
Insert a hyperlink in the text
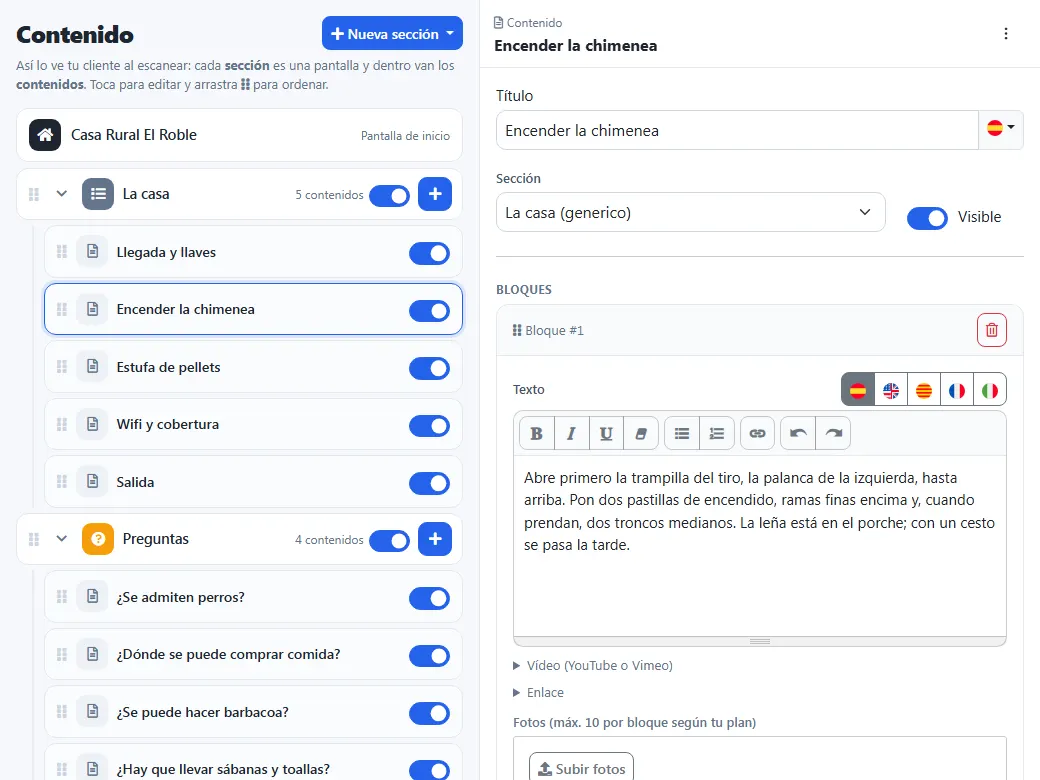coord(757,434)
